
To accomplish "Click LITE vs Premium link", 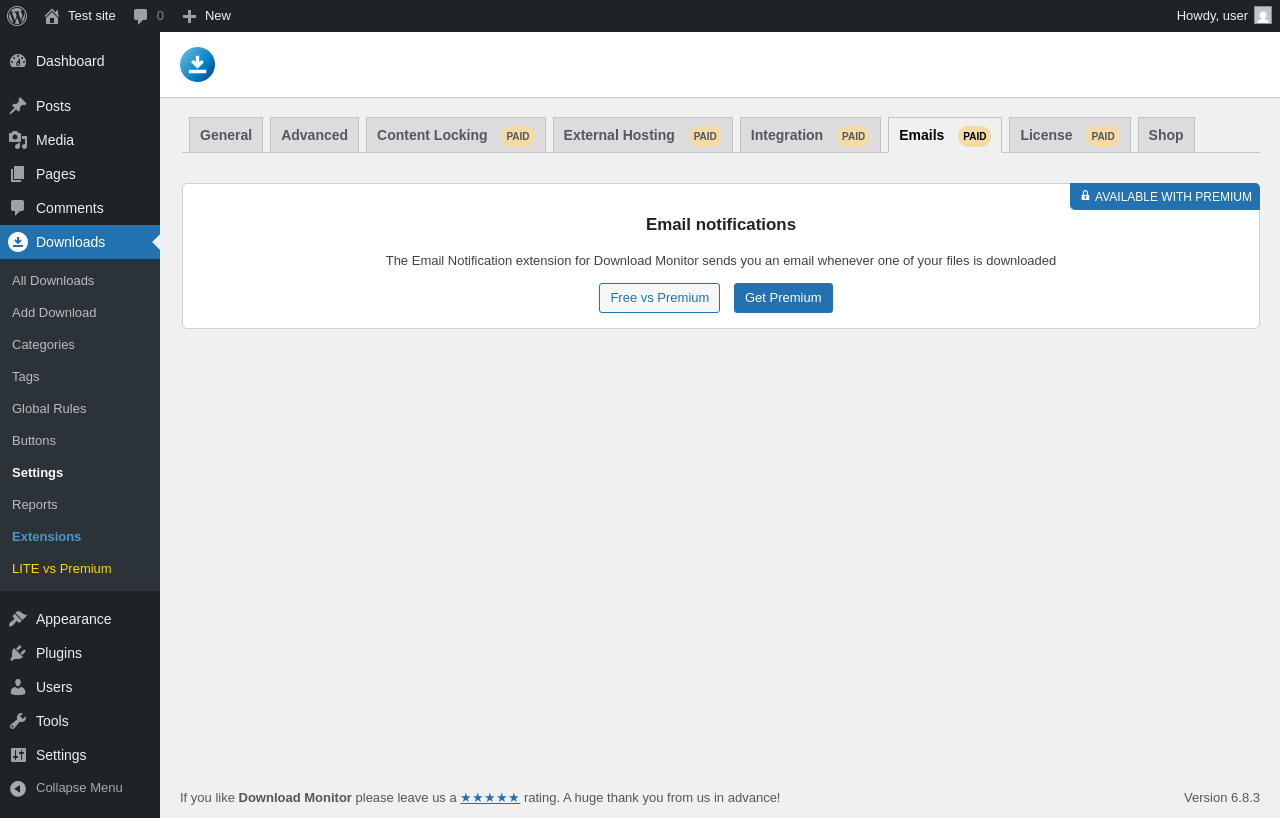I will point(62,569).
